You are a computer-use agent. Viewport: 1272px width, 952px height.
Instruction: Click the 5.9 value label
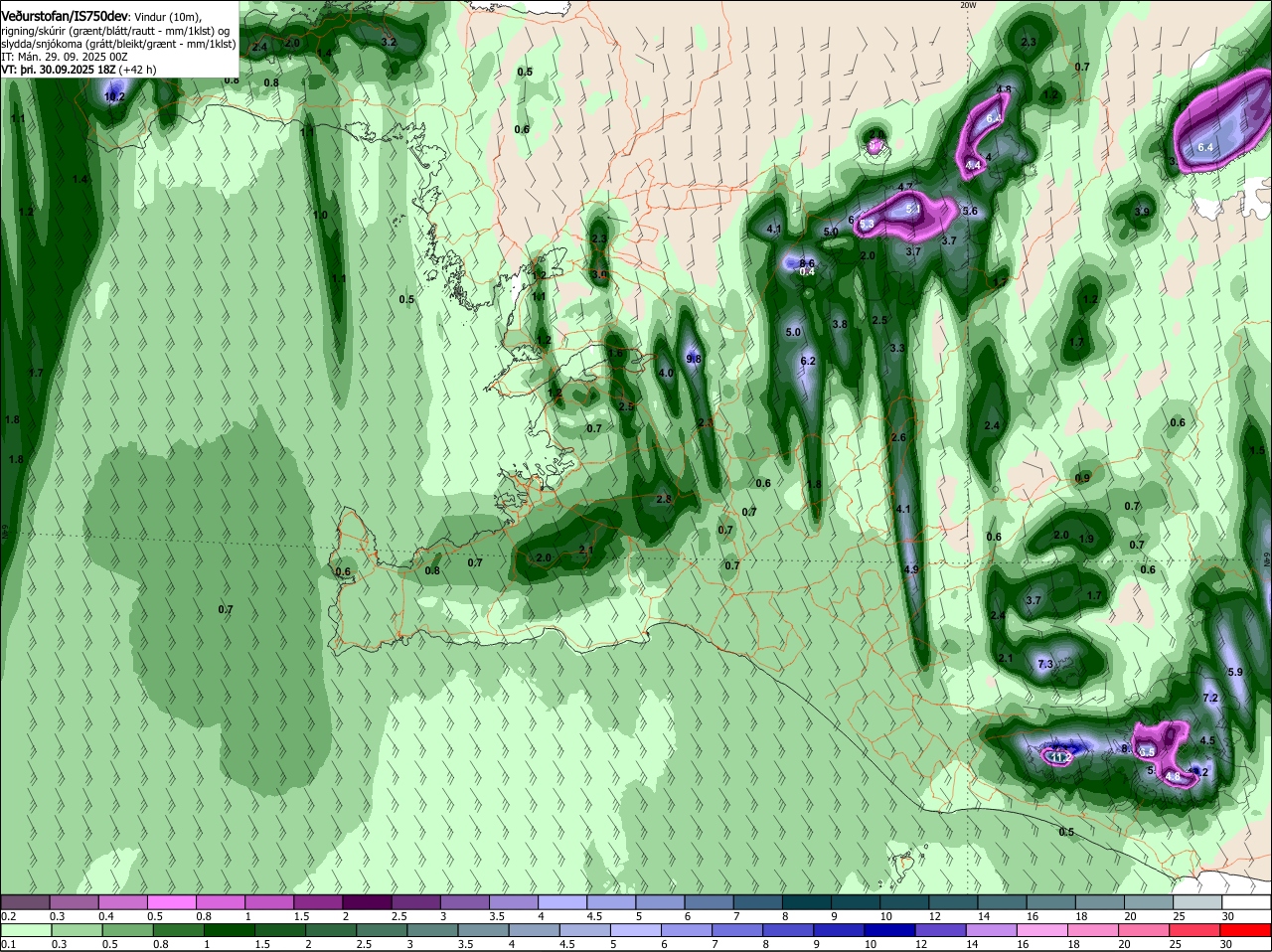tap(1235, 673)
